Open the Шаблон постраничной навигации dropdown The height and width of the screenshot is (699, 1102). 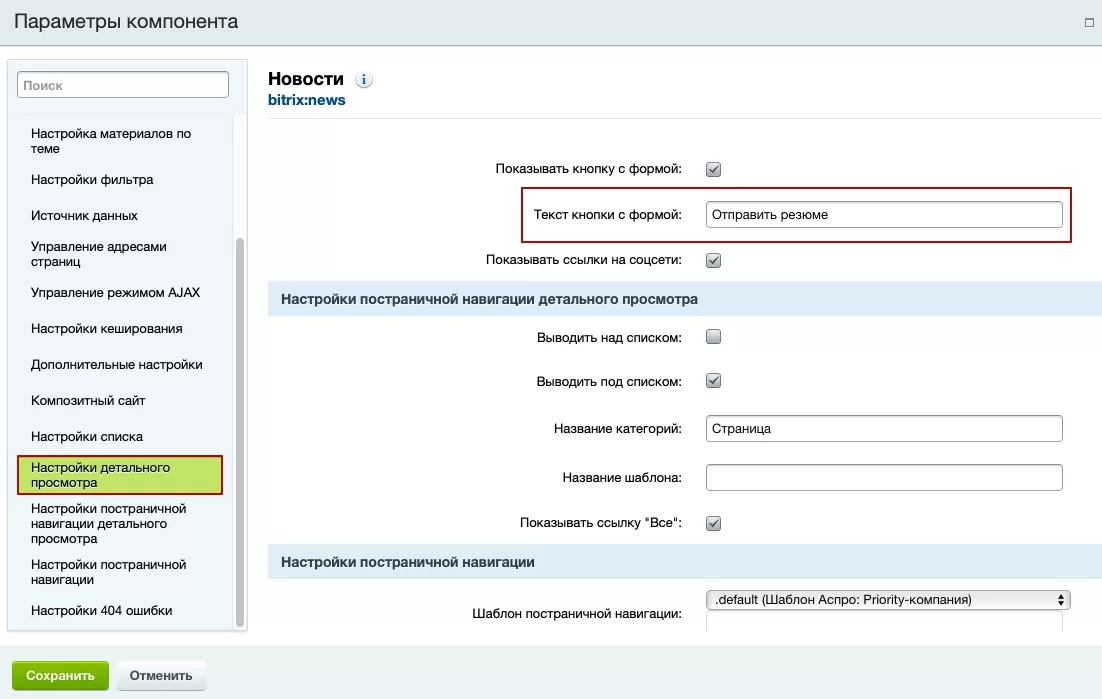(888, 599)
